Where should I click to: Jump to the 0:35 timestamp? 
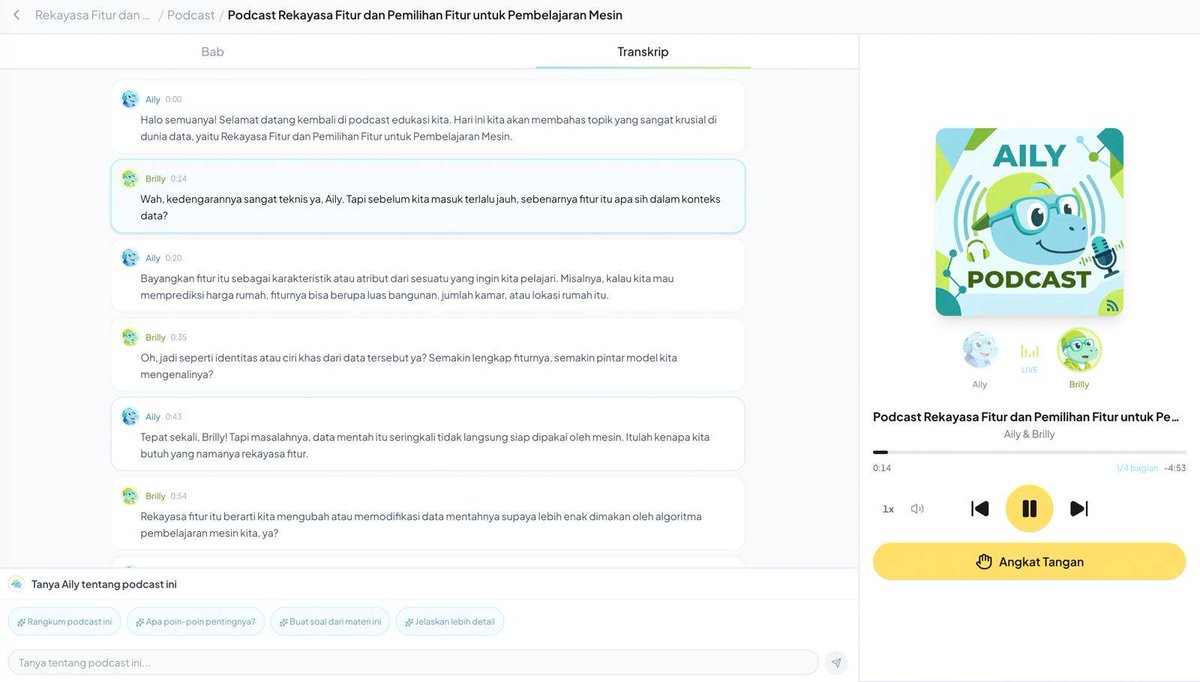[179, 338]
